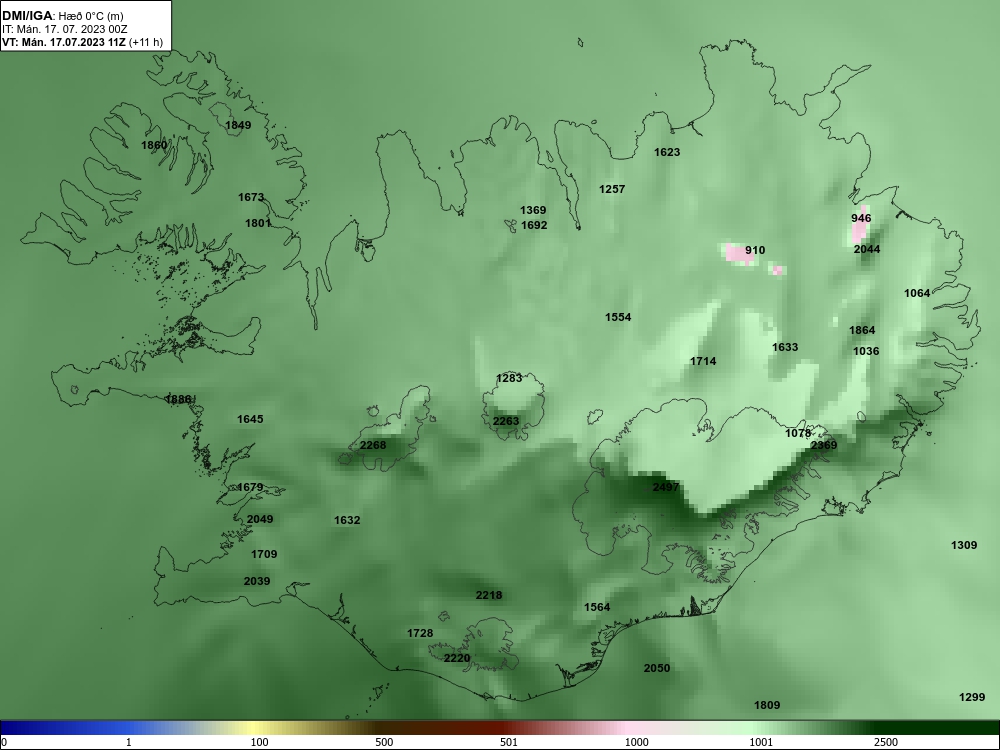
Task: Click the VT valid time line 11Z
Action: point(82,43)
